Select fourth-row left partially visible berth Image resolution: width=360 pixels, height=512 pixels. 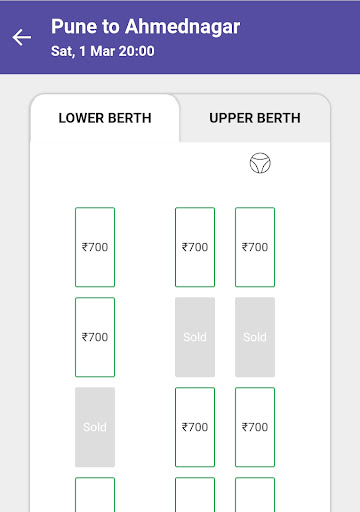pyautogui.click(x=95, y=495)
